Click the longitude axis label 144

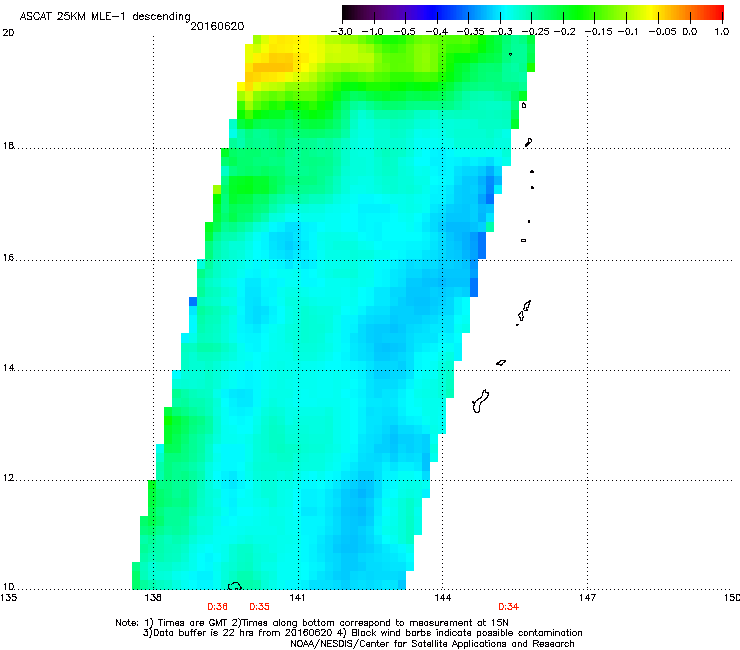point(442,598)
